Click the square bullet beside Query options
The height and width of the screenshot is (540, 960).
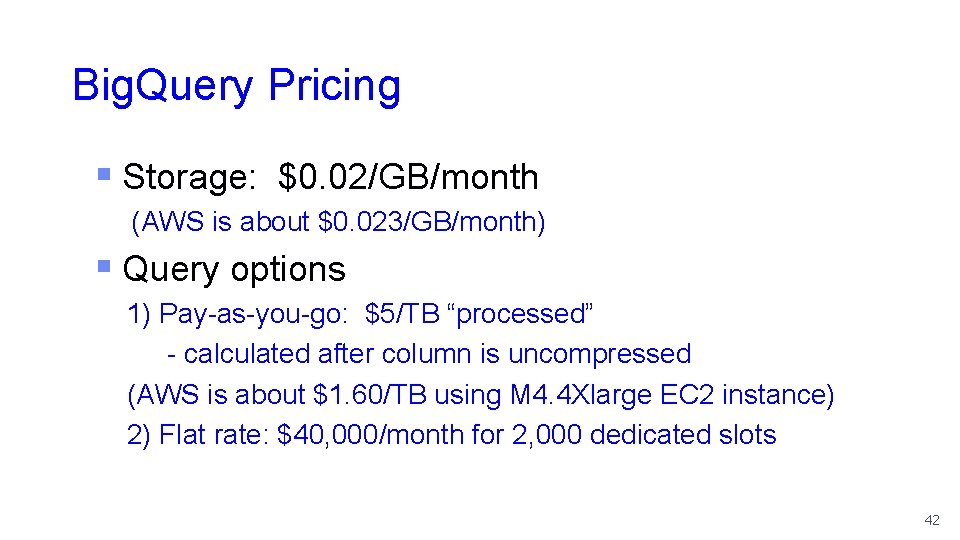click(104, 266)
